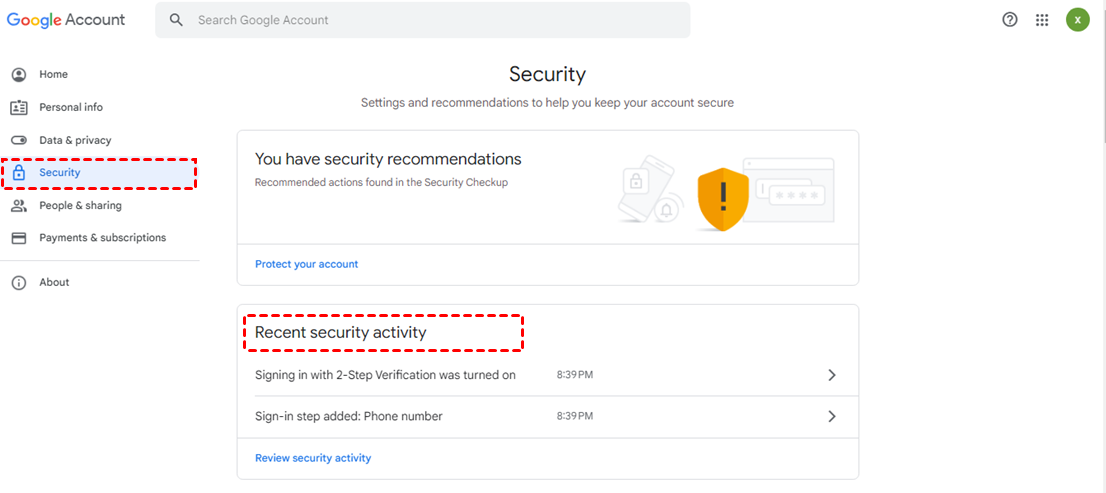The image size is (1106, 493).
Task: Go to People & sharing section
Action: pyautogui.click(x=80, y=206)
